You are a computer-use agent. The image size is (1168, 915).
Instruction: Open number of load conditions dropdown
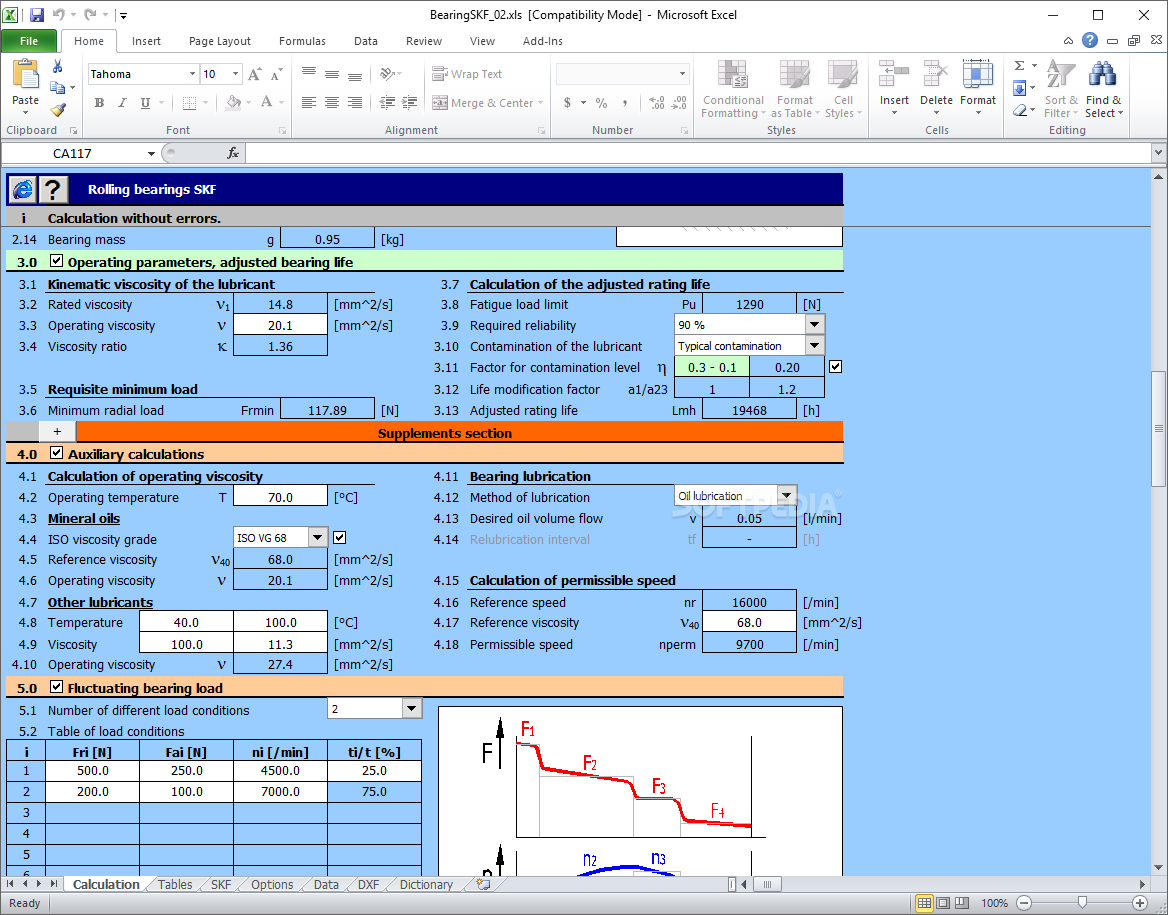tap(412, 708)
